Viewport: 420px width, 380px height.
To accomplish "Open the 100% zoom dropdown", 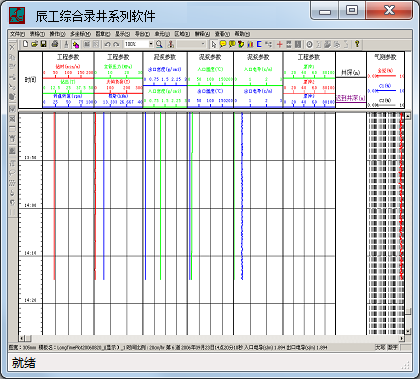I will tap(151, 44).
